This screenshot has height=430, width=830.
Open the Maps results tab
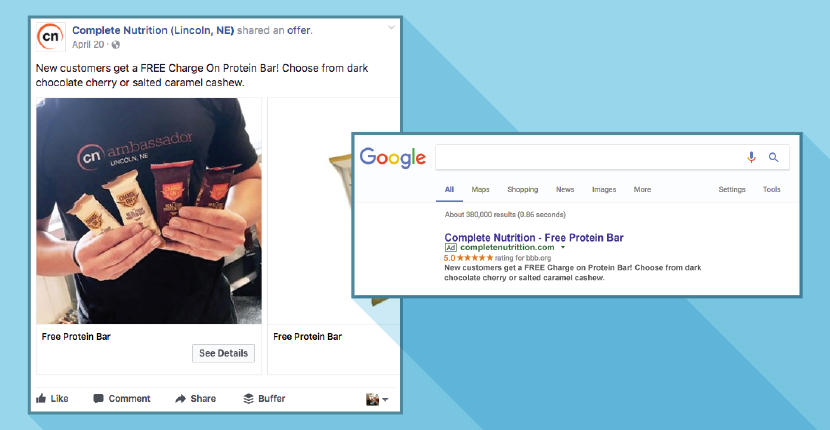(480, 190)
